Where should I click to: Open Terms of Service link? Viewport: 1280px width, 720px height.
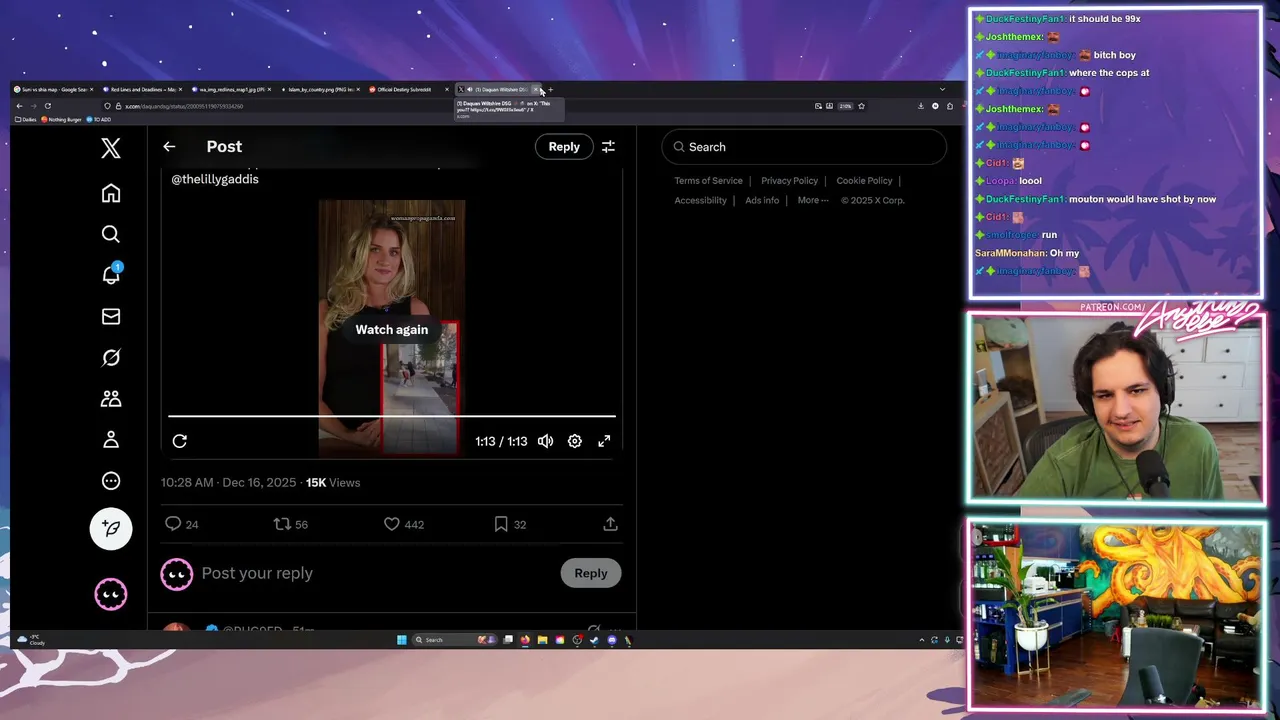tap(708, 181)
